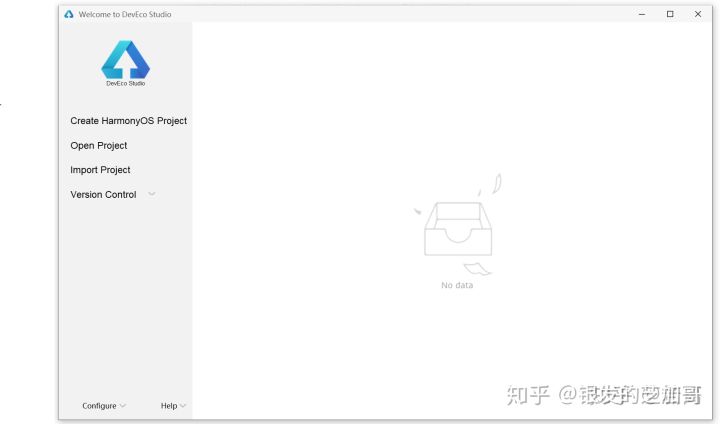Viewport: 720px width, 424px height.
Task: Click the 'No data' text
Action: [x=457, y=285]
